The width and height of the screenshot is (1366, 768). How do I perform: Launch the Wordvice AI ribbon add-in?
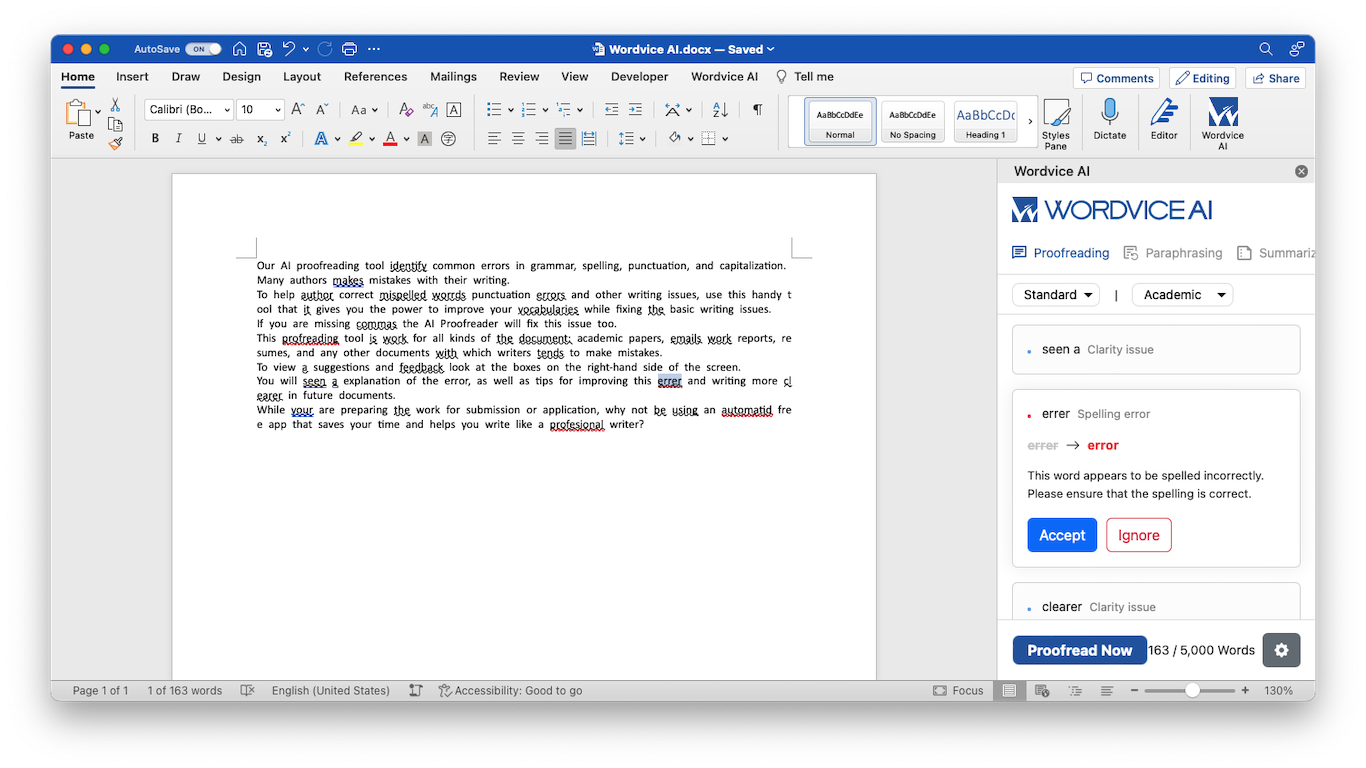point(1223,124)
